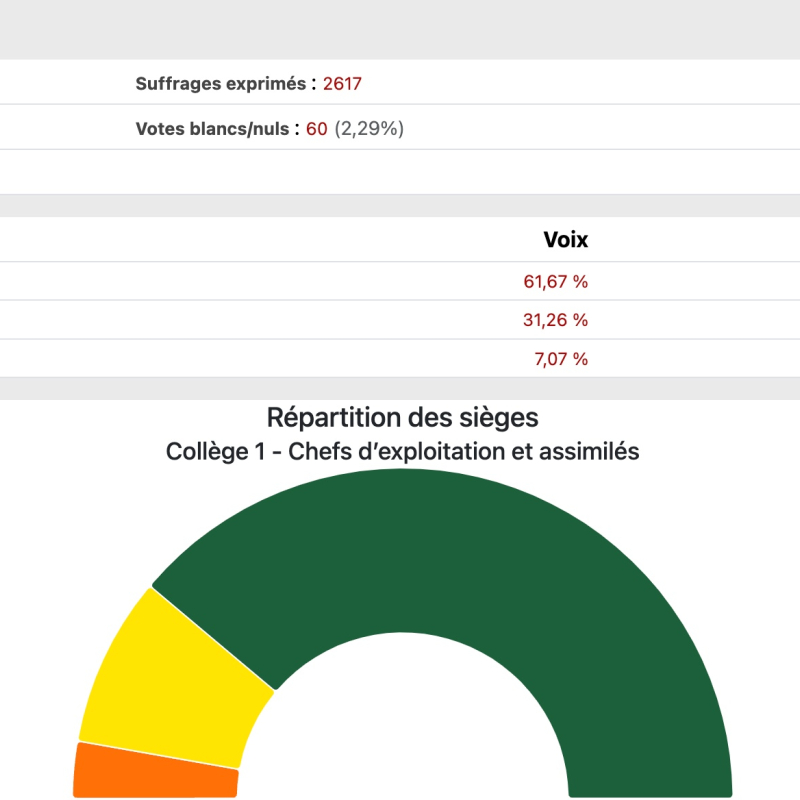Click the 2617 votes cast number

pos(342,84)
